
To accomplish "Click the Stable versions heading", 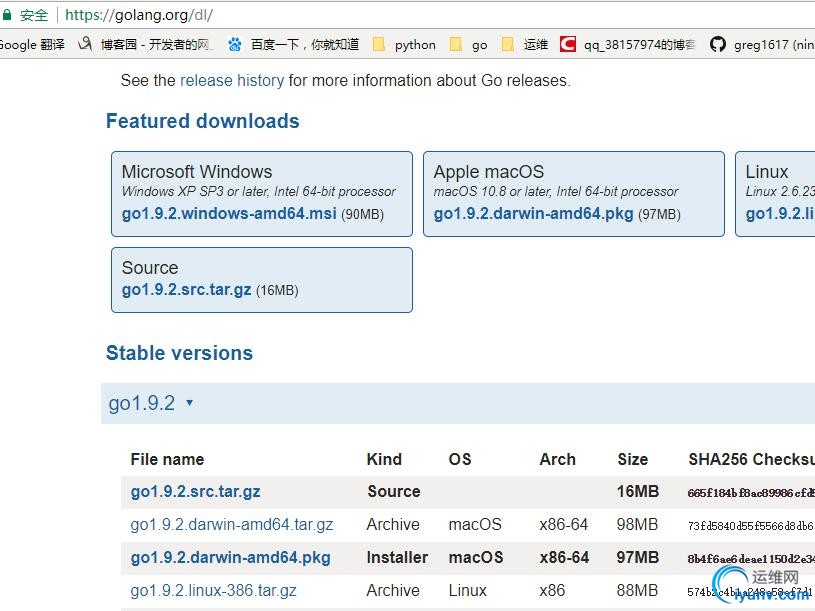I will click(x=179, y=353).
